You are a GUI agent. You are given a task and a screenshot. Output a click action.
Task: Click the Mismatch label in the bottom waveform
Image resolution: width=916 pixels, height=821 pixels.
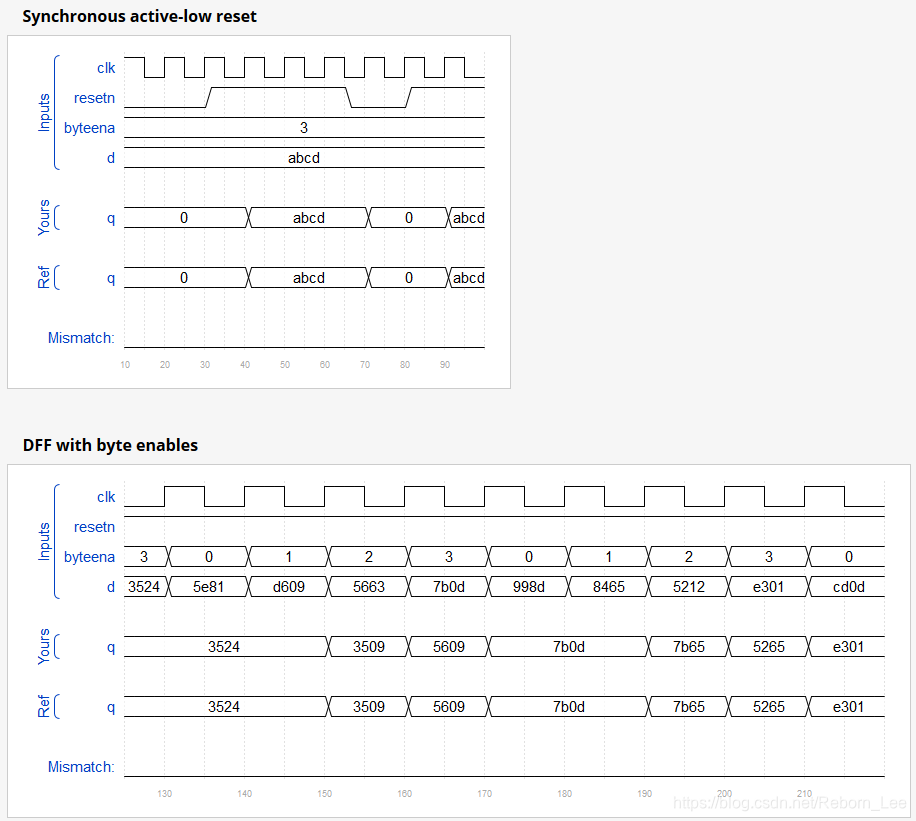[81, 767]
